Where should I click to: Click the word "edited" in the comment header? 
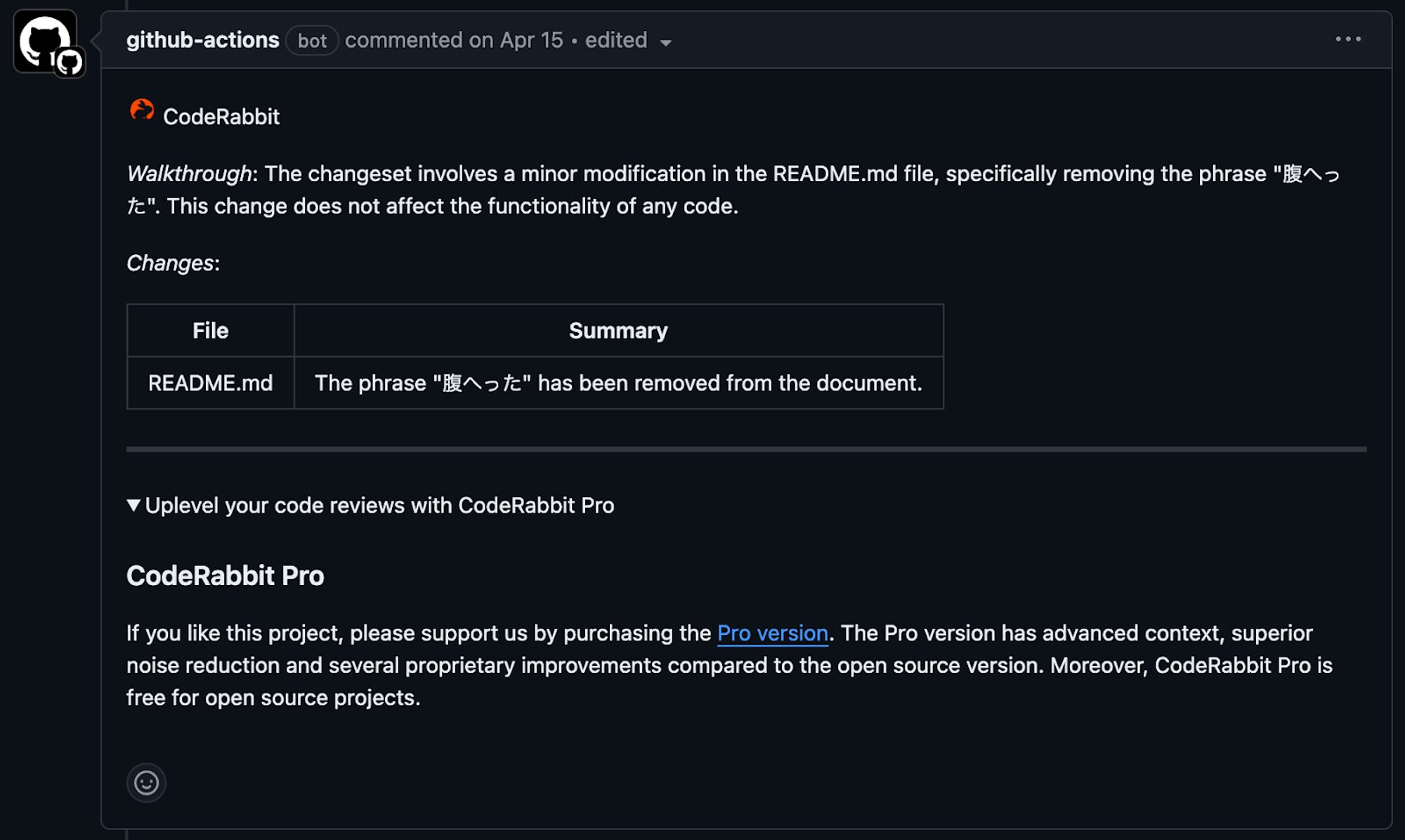pyautogui.click(x=615, y=40)
